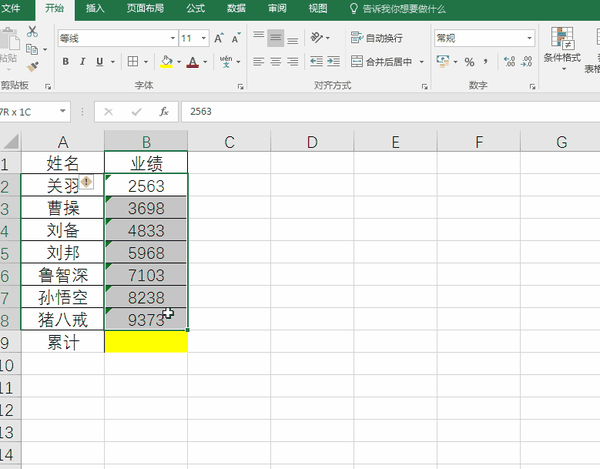
Task: Open the font name dropdown 等线
Action: pyautogui.click(x=172, y=38)
